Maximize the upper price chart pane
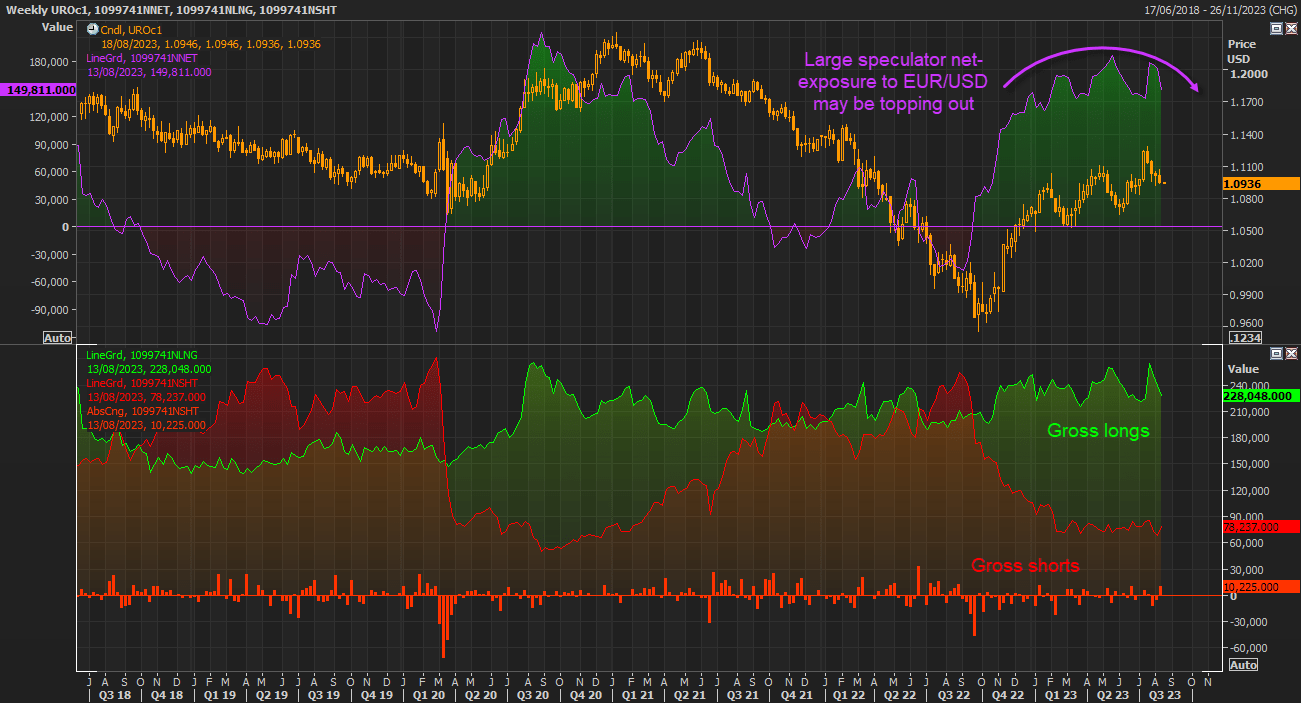The image size is (1301, 703). tap(1276, 29)
